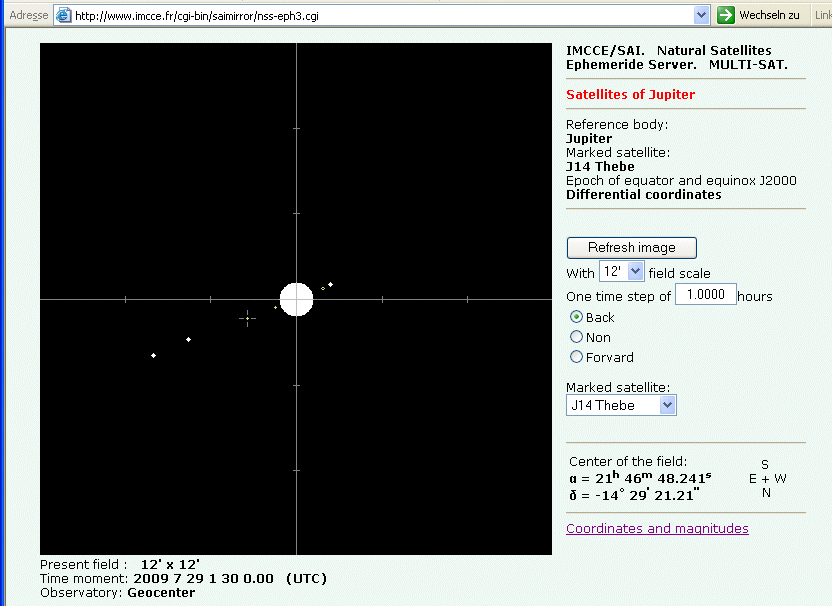The height and width of the screenshot is (606, 832).
Task: Expand the address bar URL history dropdown
Action: tap(702, 15)
